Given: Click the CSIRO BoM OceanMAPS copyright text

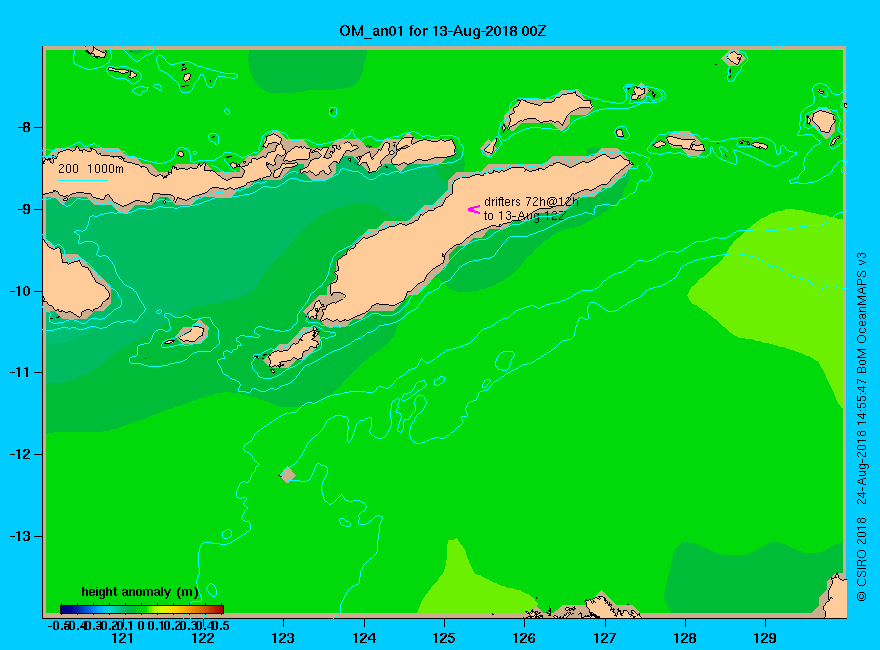Looking at the screenshot, I should [861, 427].
